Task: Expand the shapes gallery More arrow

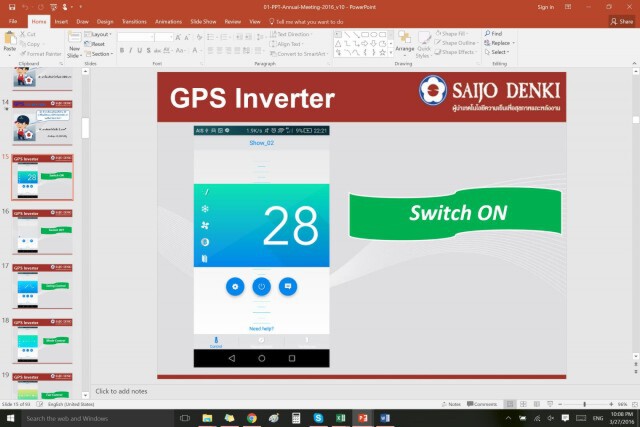Action: (391, 53)
